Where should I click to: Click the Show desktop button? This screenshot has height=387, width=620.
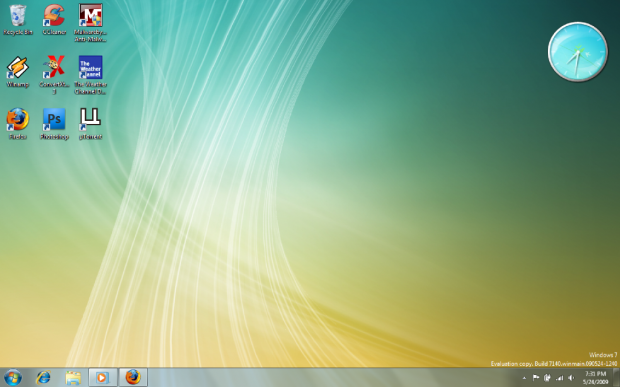pyautogui.click(x=616, y=378)
